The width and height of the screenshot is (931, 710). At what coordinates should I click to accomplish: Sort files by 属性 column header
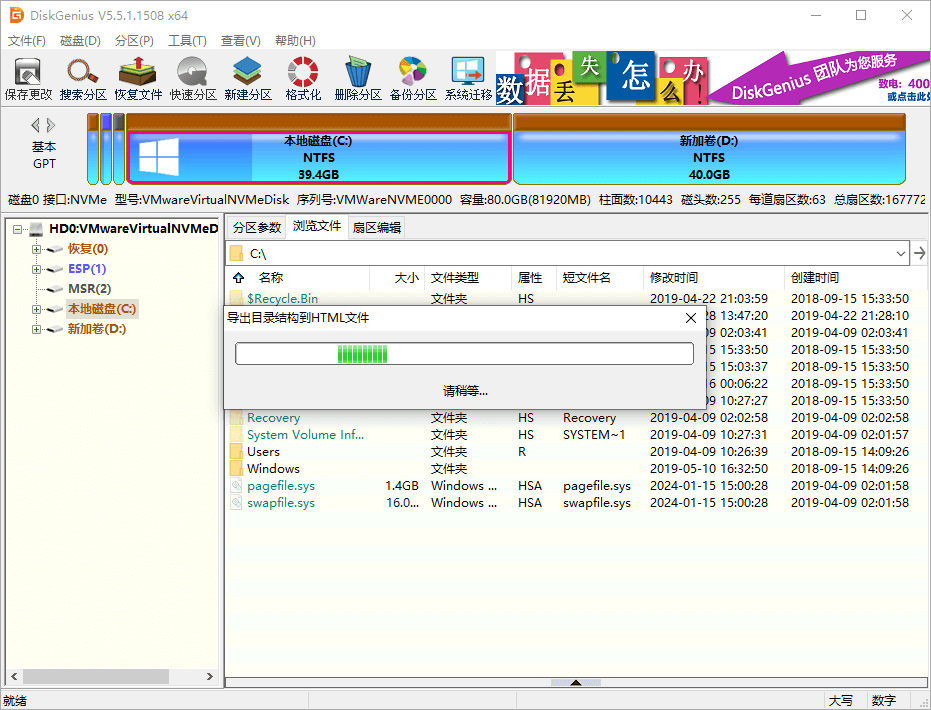pyautogui.click(x=530, y=277)
